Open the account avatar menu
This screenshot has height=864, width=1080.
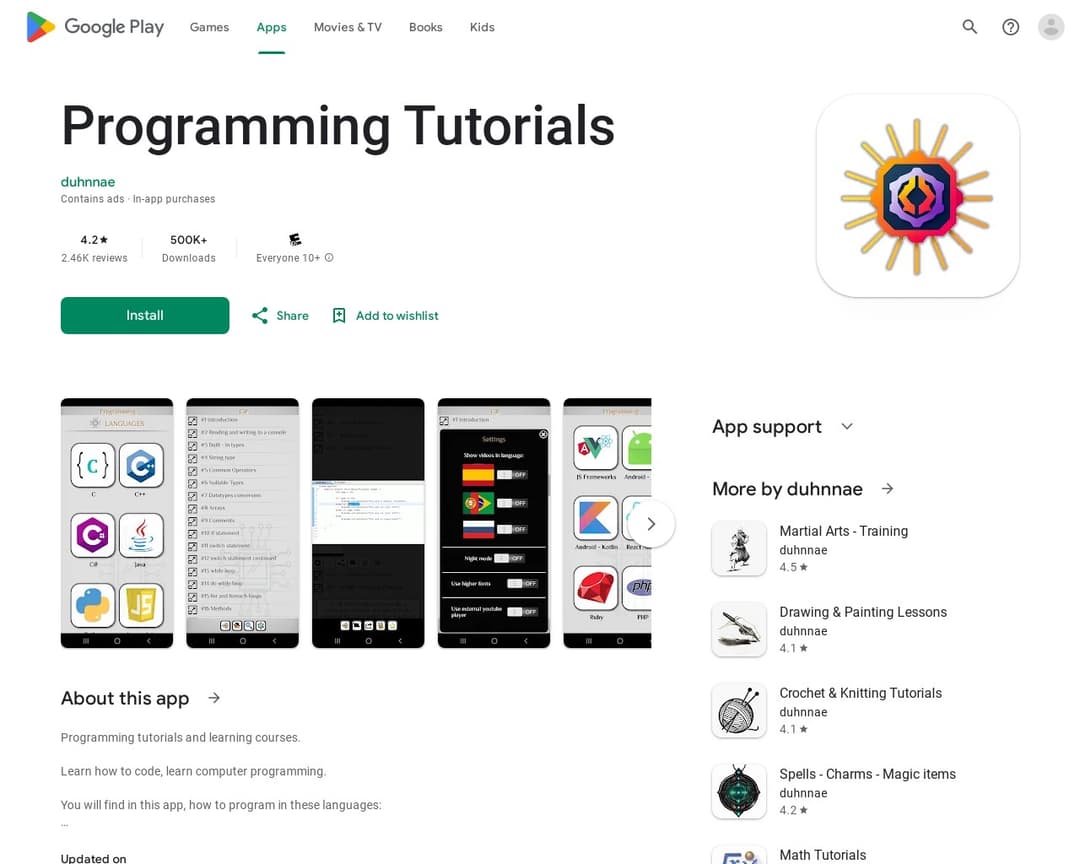pos(1051,27)
